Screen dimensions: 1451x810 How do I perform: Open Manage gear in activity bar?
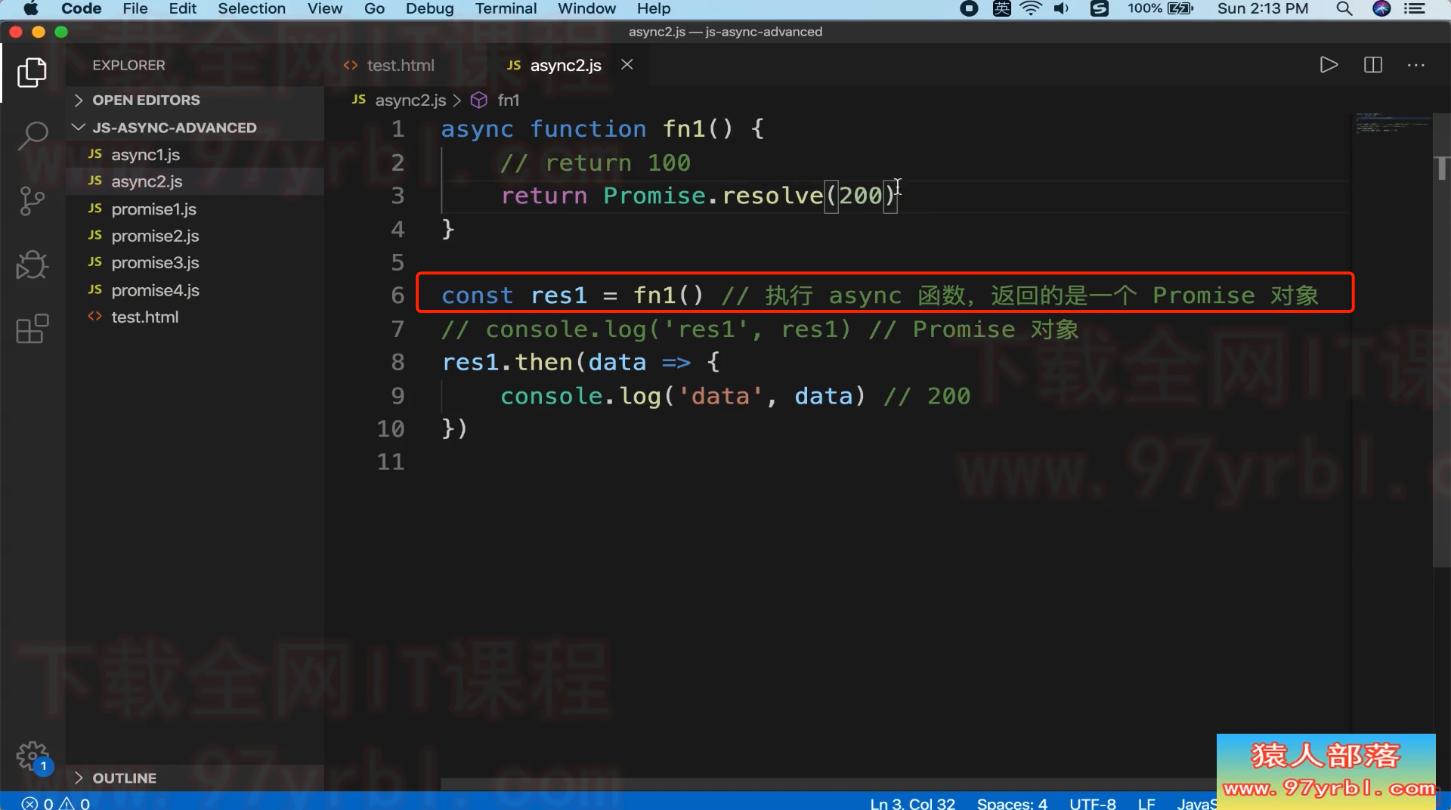coord(32,756)
